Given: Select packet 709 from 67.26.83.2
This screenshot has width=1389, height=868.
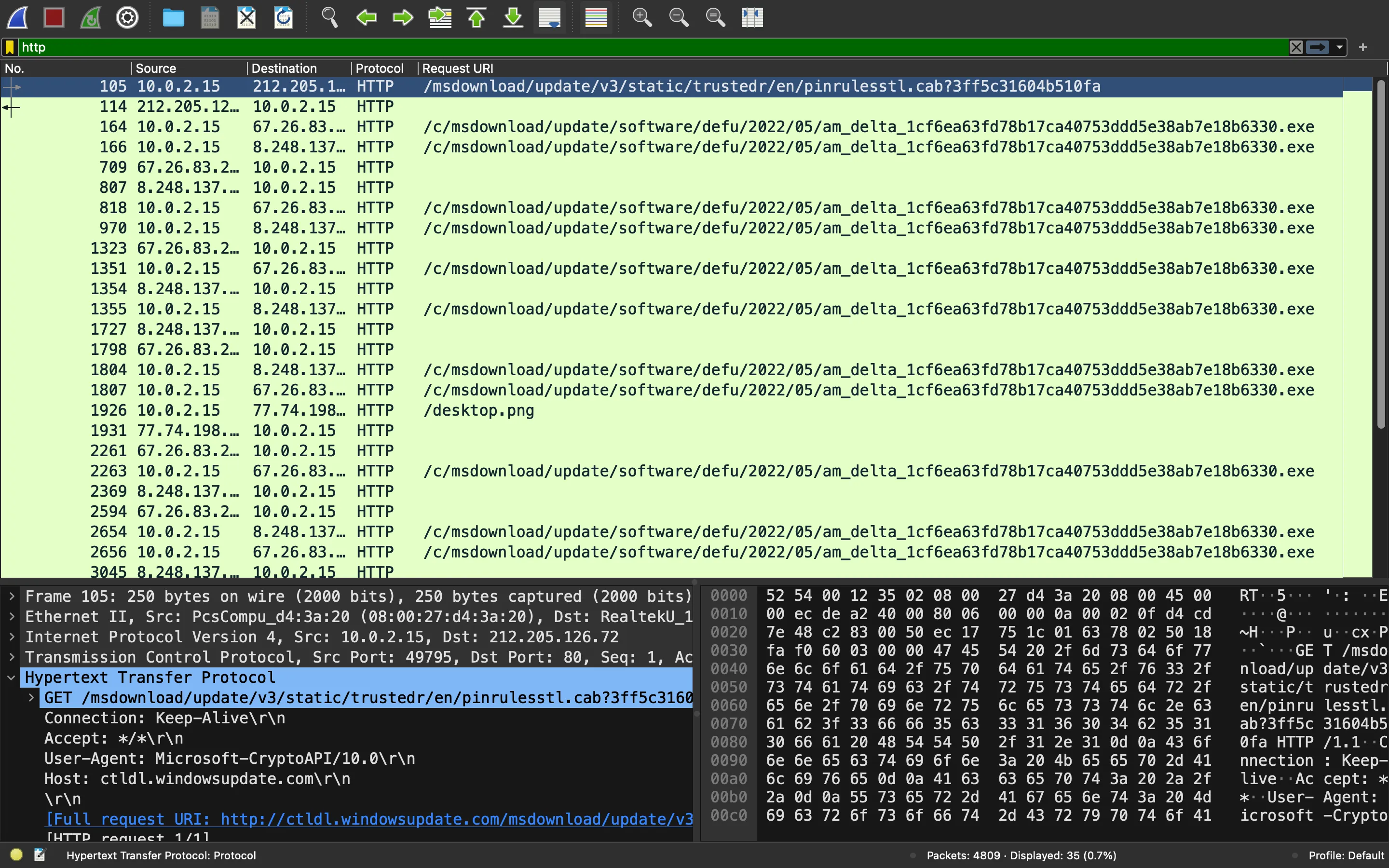Looking at the screenshot, I should [671, 168].
